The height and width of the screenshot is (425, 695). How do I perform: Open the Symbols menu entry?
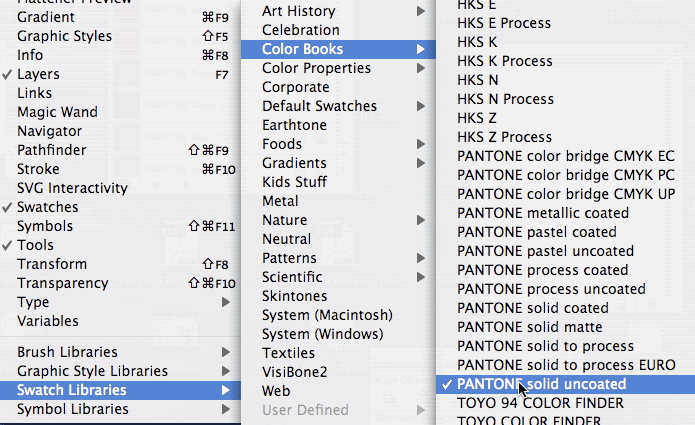pos(120,226)
